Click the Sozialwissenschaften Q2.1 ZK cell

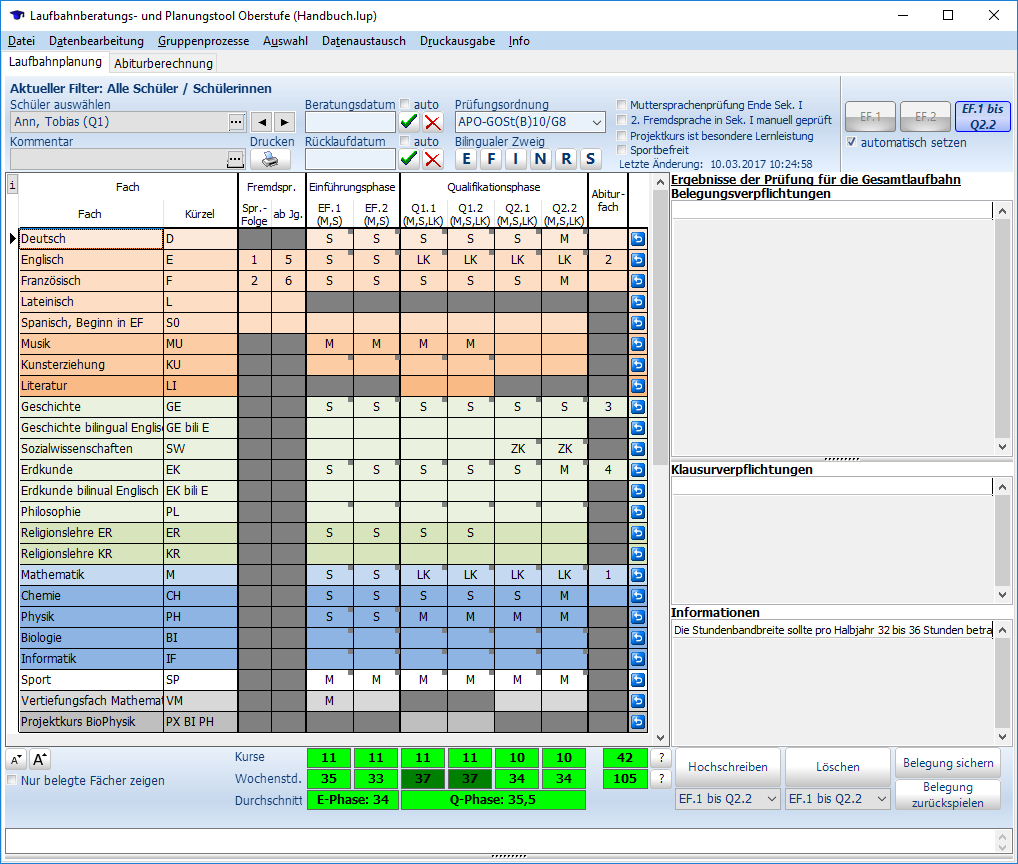point(517,449)
